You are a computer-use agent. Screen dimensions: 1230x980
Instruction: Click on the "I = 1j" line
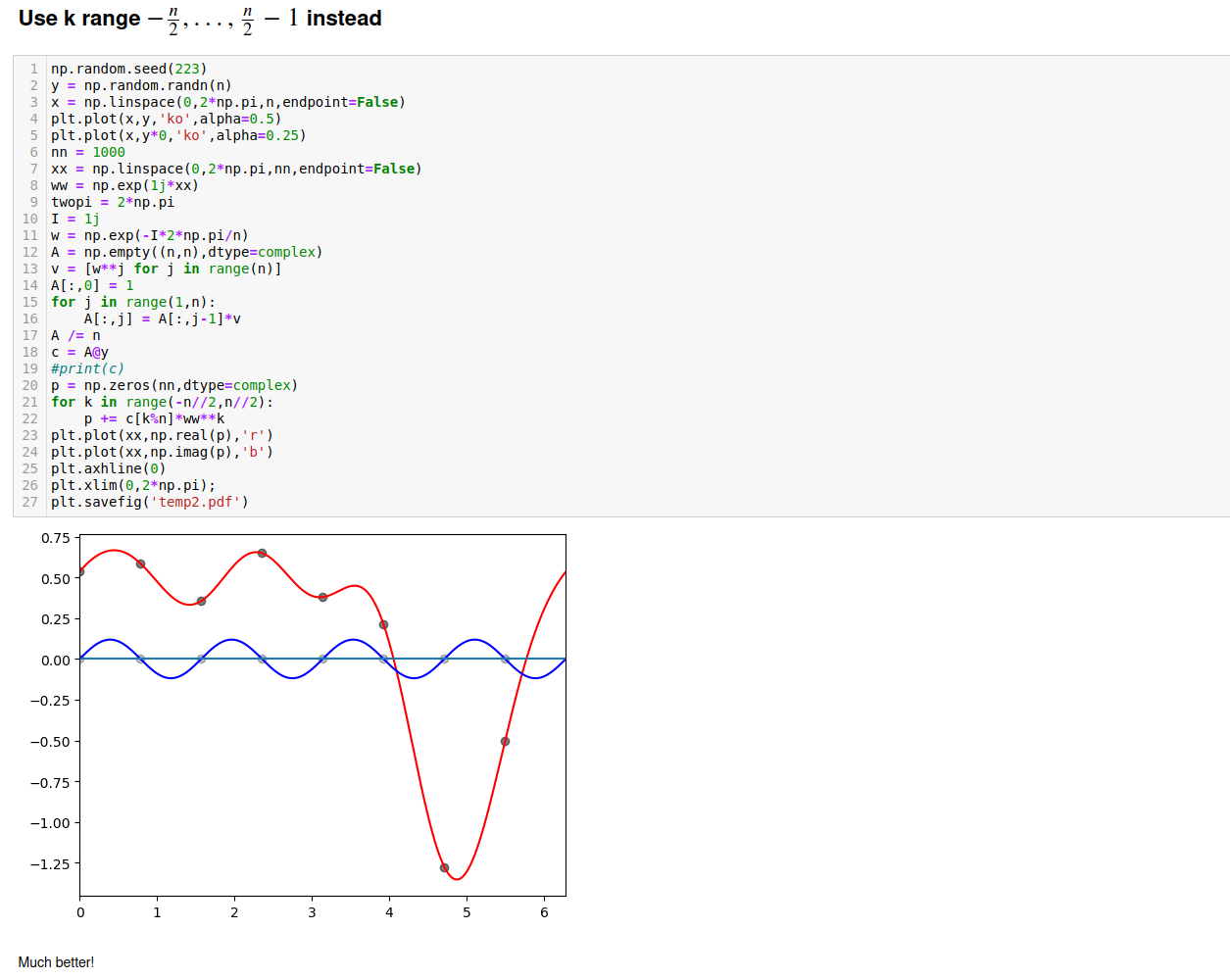click(x=74, y=219)
